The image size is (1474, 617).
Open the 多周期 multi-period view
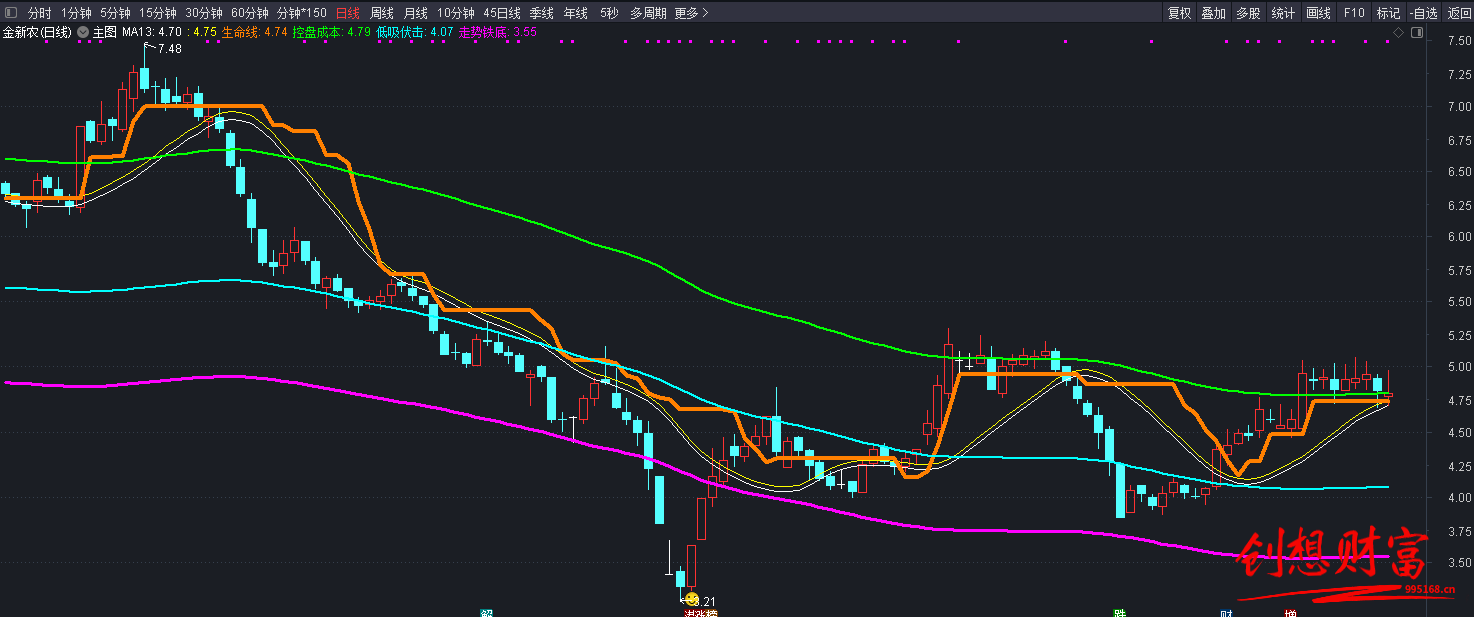pyautogui.click(x=648, y=13)
